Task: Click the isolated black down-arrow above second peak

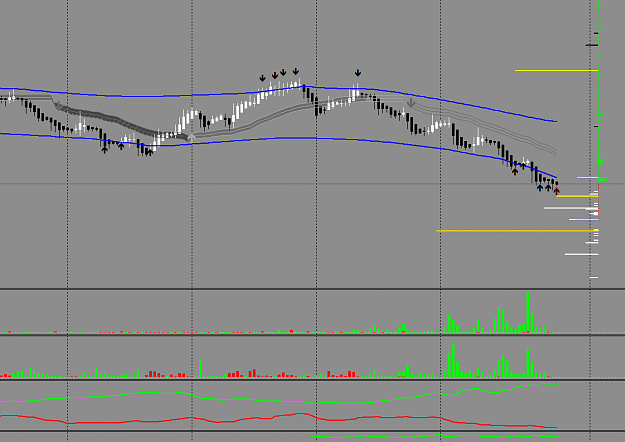Action: pyautogui.click(x=358, y=73)
